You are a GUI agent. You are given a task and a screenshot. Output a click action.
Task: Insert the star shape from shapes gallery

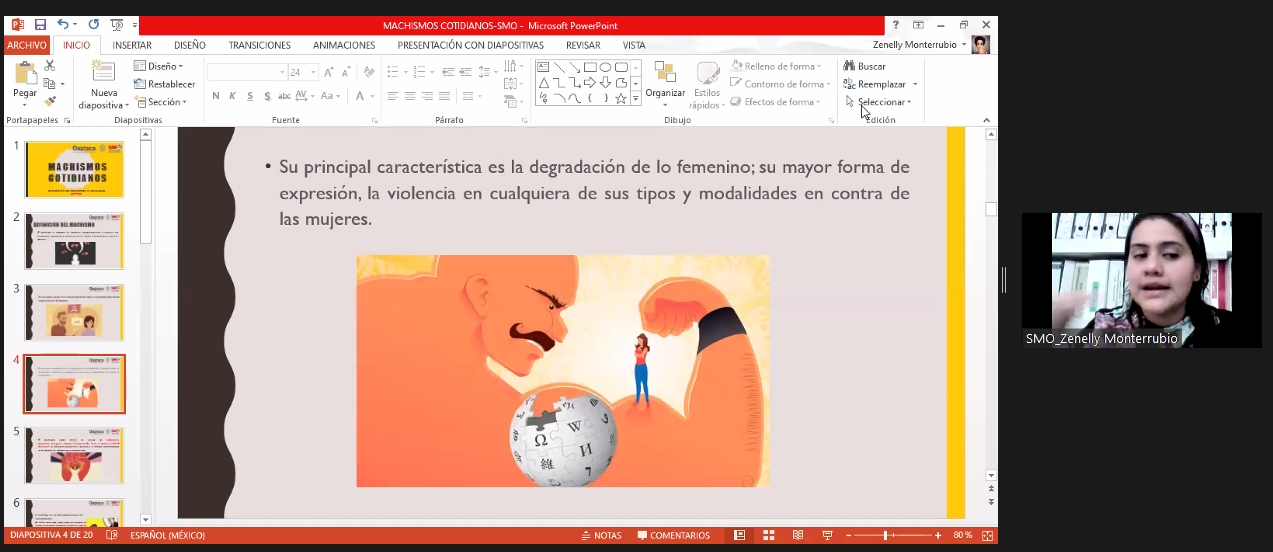click(620, 98)
